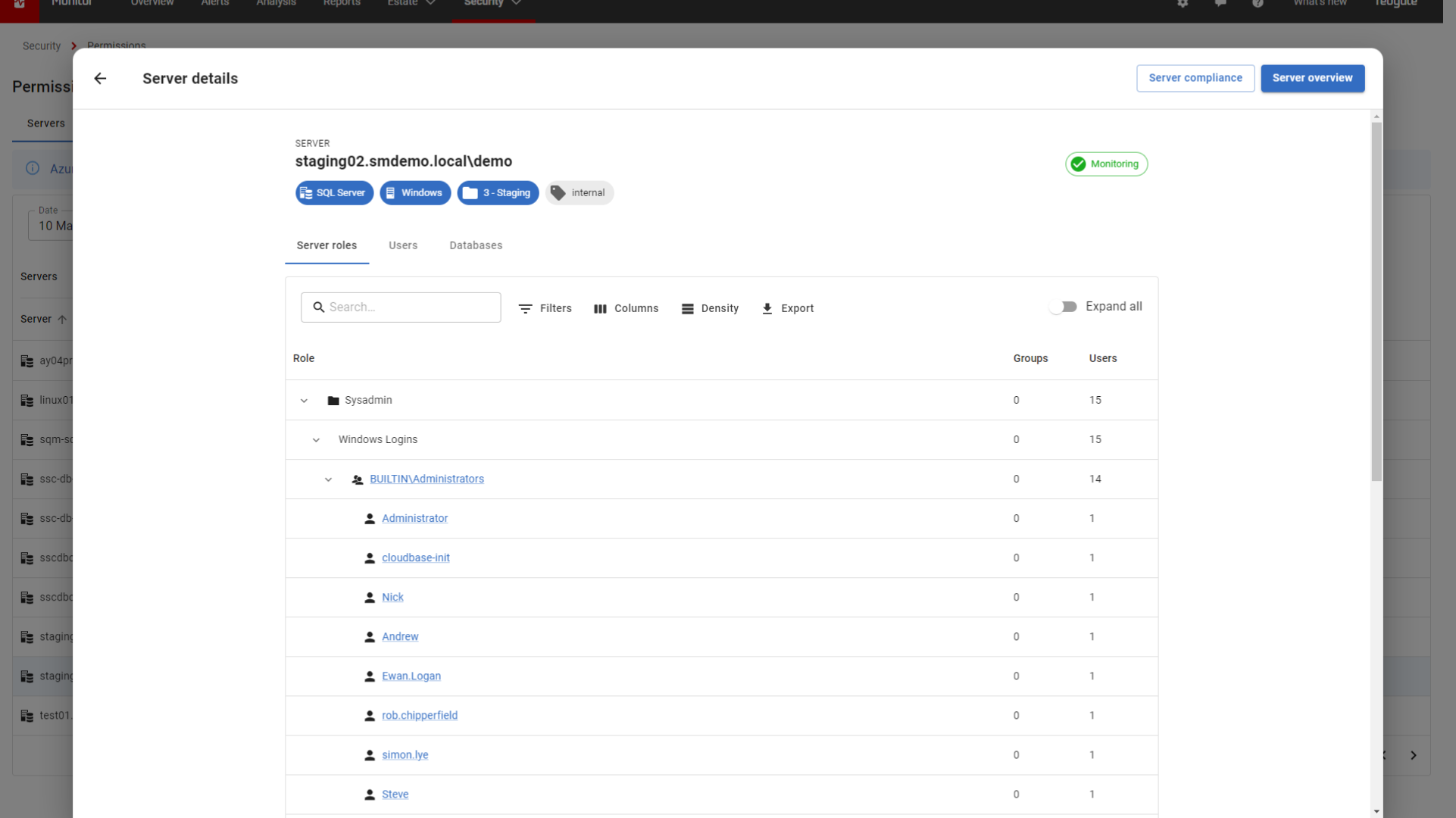The image size is (1456, 818).
Task: Open the Estate menu in top navigation
Action: (411, 4)
